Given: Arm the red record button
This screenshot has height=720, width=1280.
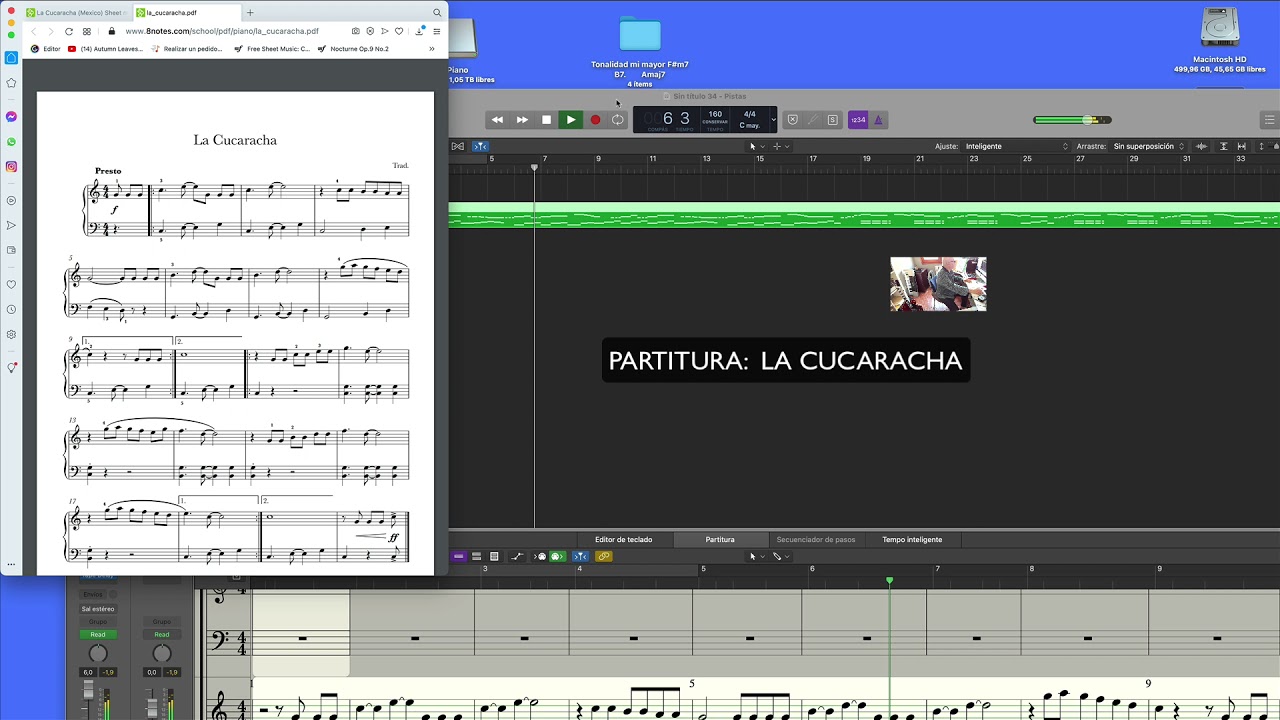Looking at the screenshot, I should [595, 120].
